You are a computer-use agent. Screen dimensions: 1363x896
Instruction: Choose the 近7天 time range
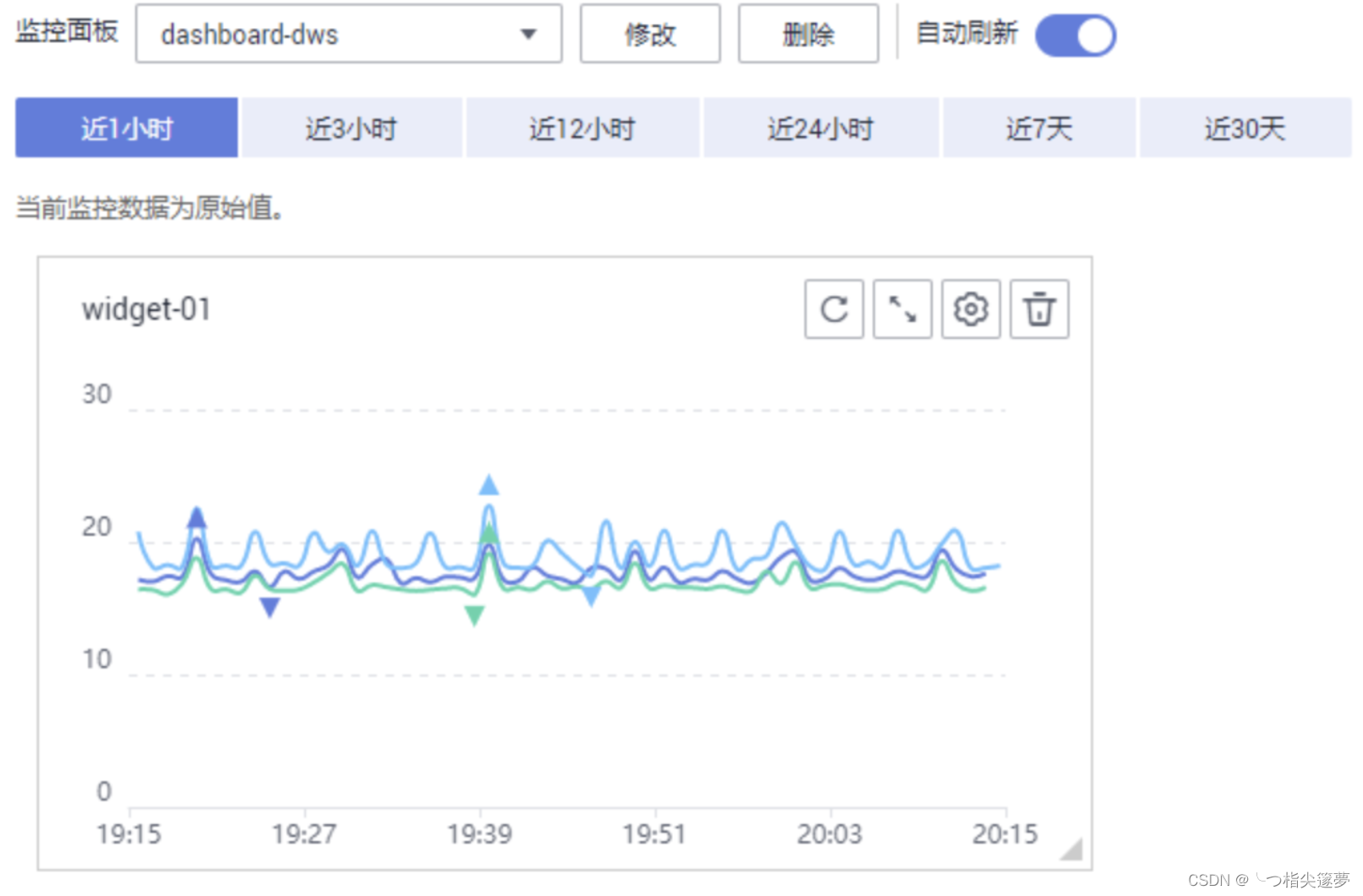click(x=1039, y=128)
